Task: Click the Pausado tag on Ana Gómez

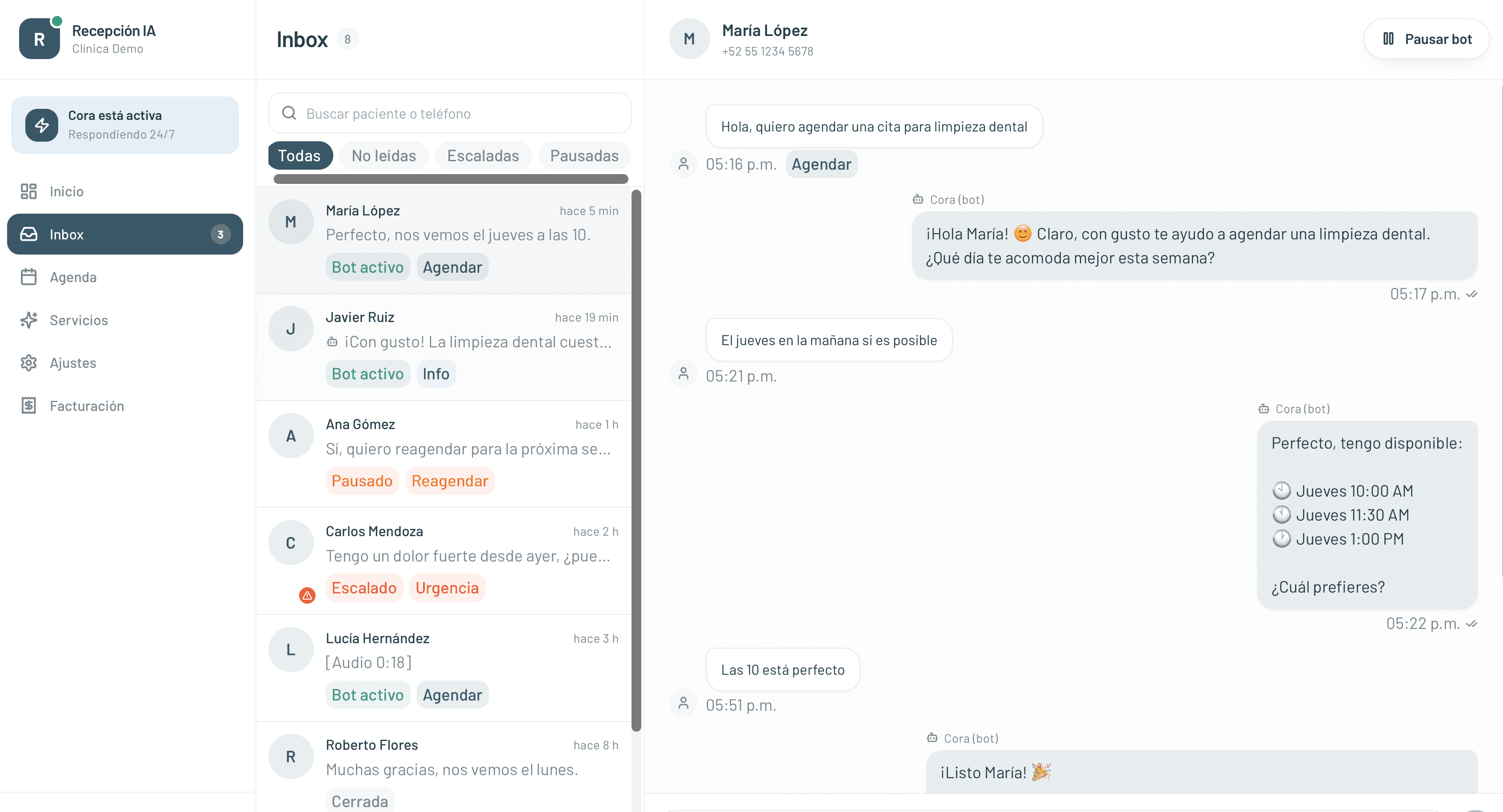Action: pos(362,481)
